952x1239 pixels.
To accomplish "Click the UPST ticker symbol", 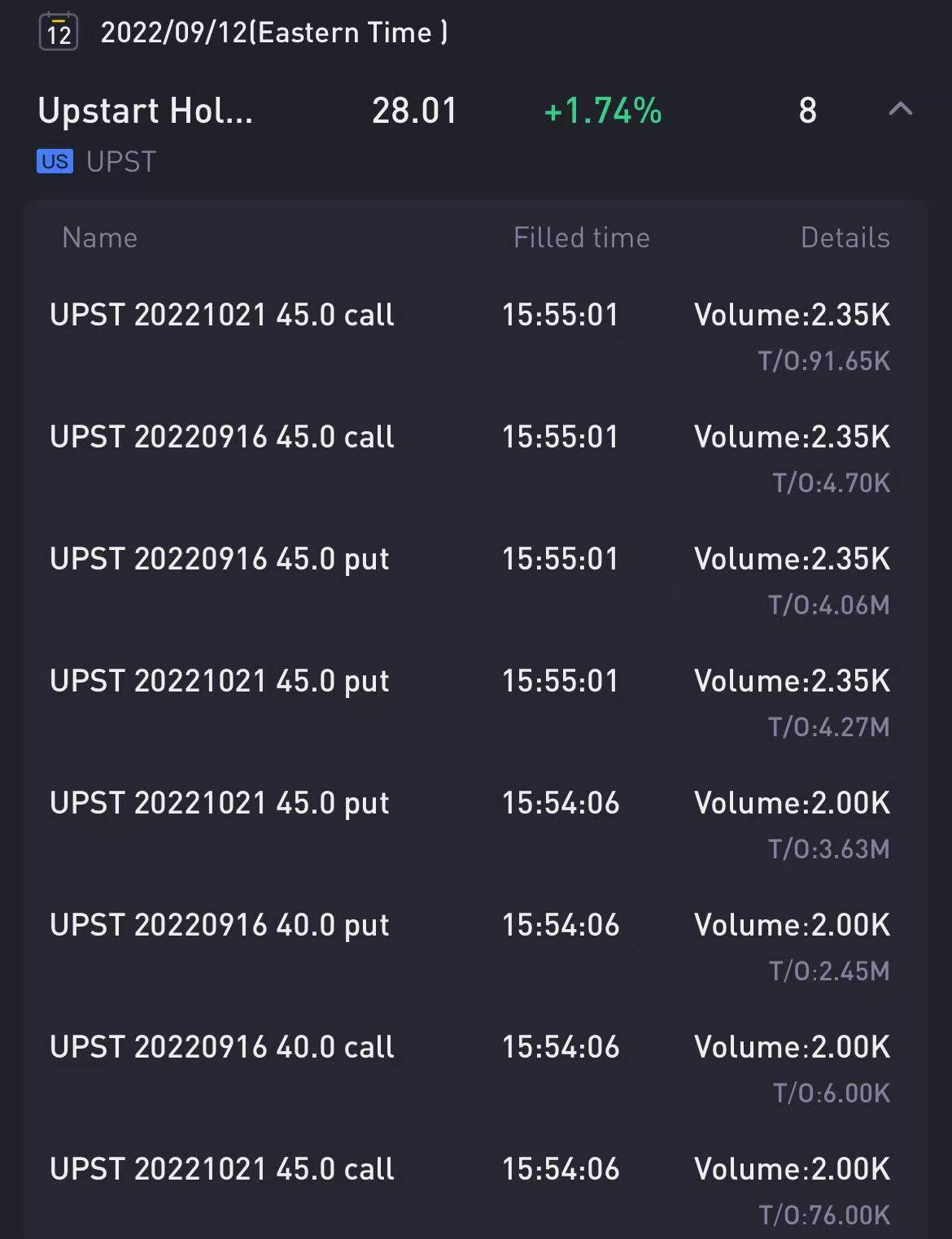I will [121, 162].
